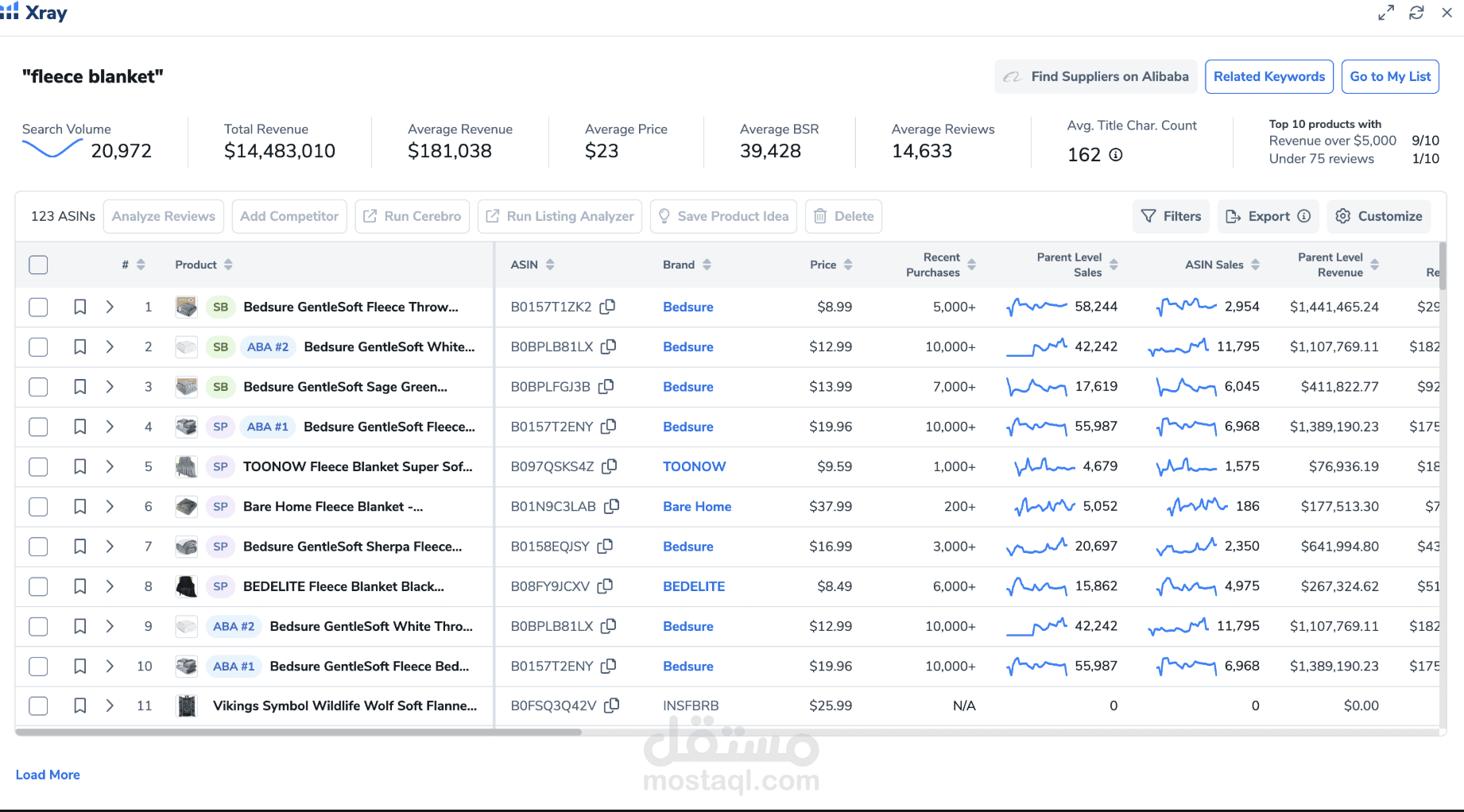Bookmark the TOONOW Fleece Blanket row
This screenshot has height=812, width=1464.
80,466
